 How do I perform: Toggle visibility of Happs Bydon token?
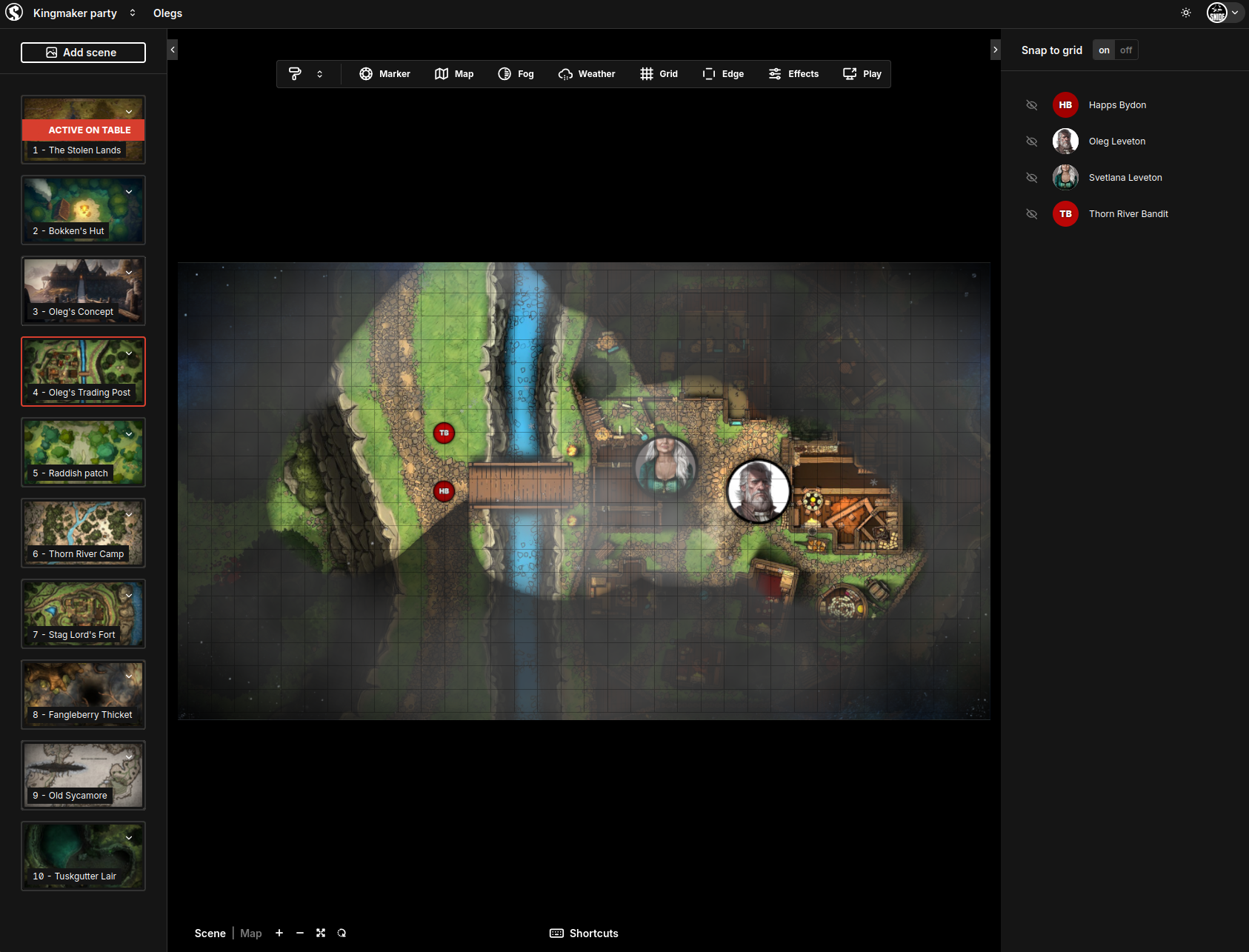coord(1031,105)
